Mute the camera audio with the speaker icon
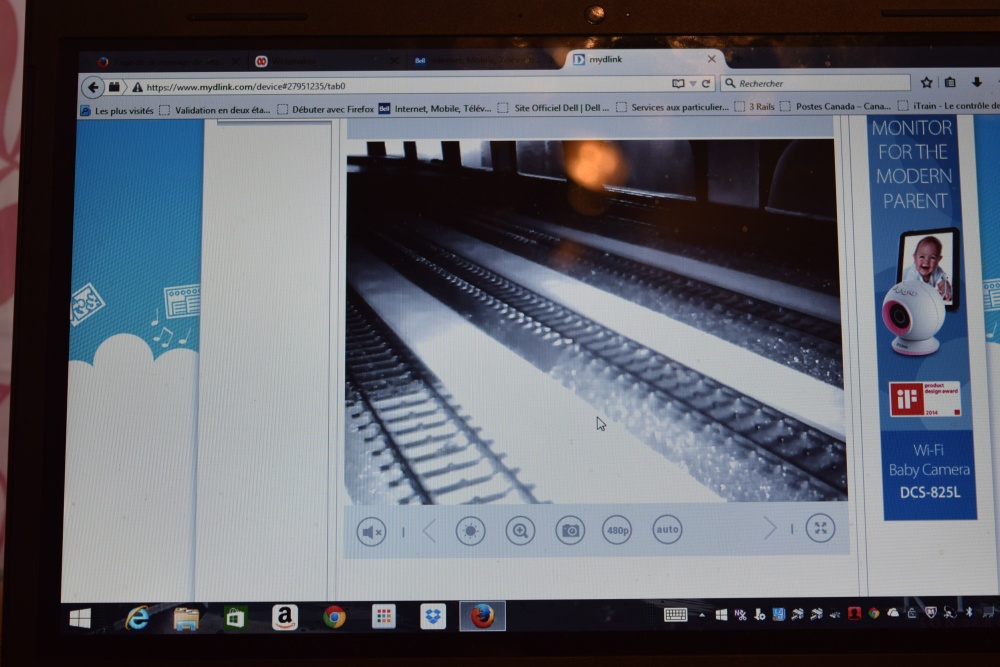The image size is (1000, 667). click(x=371, y=531)
